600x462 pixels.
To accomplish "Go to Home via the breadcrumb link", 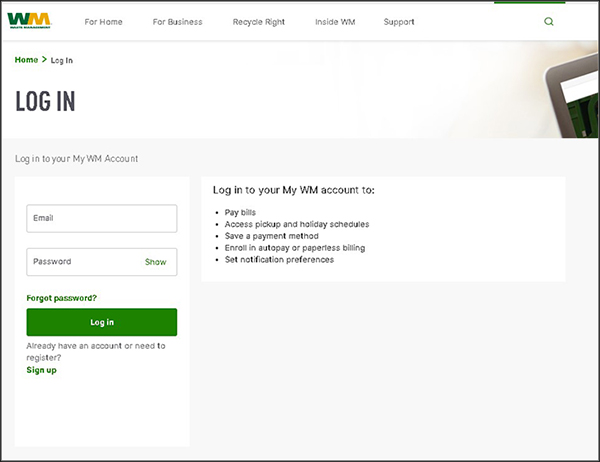I will [x=27, y=60].
